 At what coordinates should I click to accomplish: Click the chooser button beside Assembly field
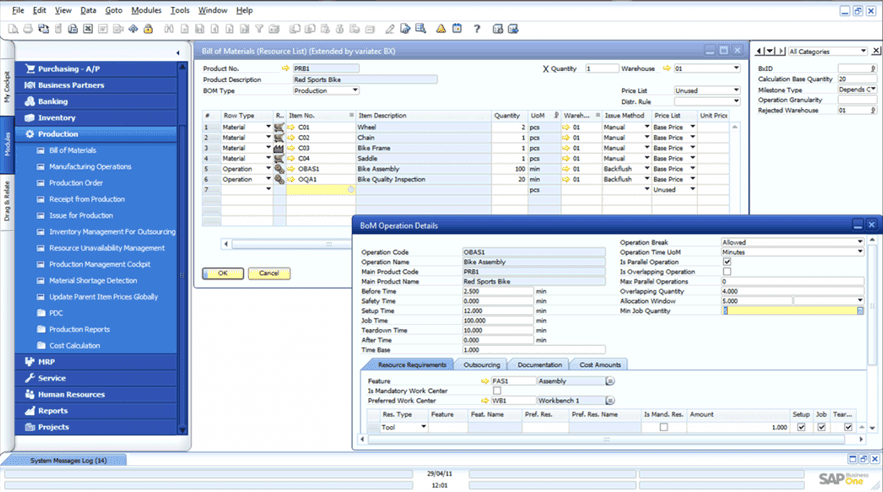click(610, 381)
